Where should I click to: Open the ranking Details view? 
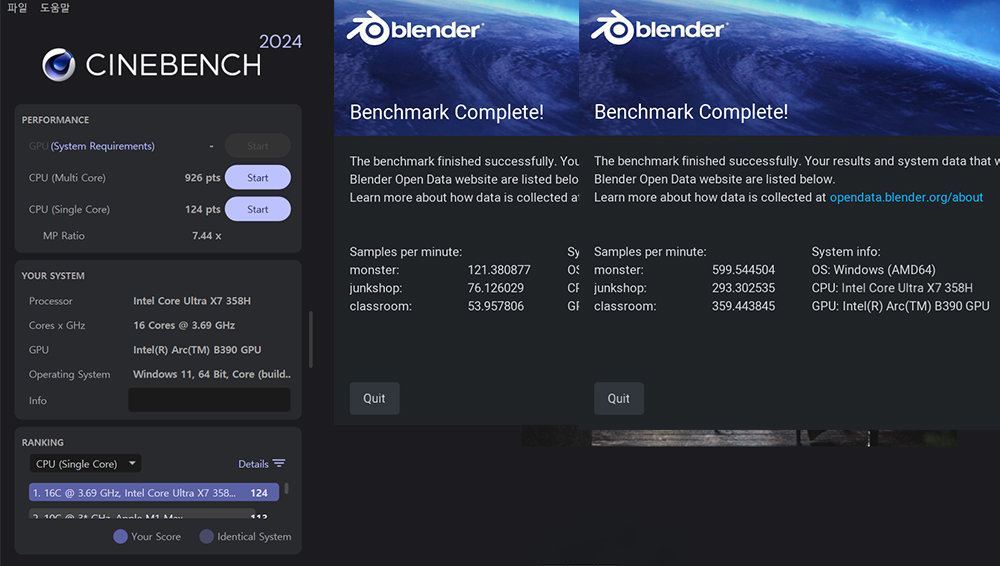pos(253,464)
